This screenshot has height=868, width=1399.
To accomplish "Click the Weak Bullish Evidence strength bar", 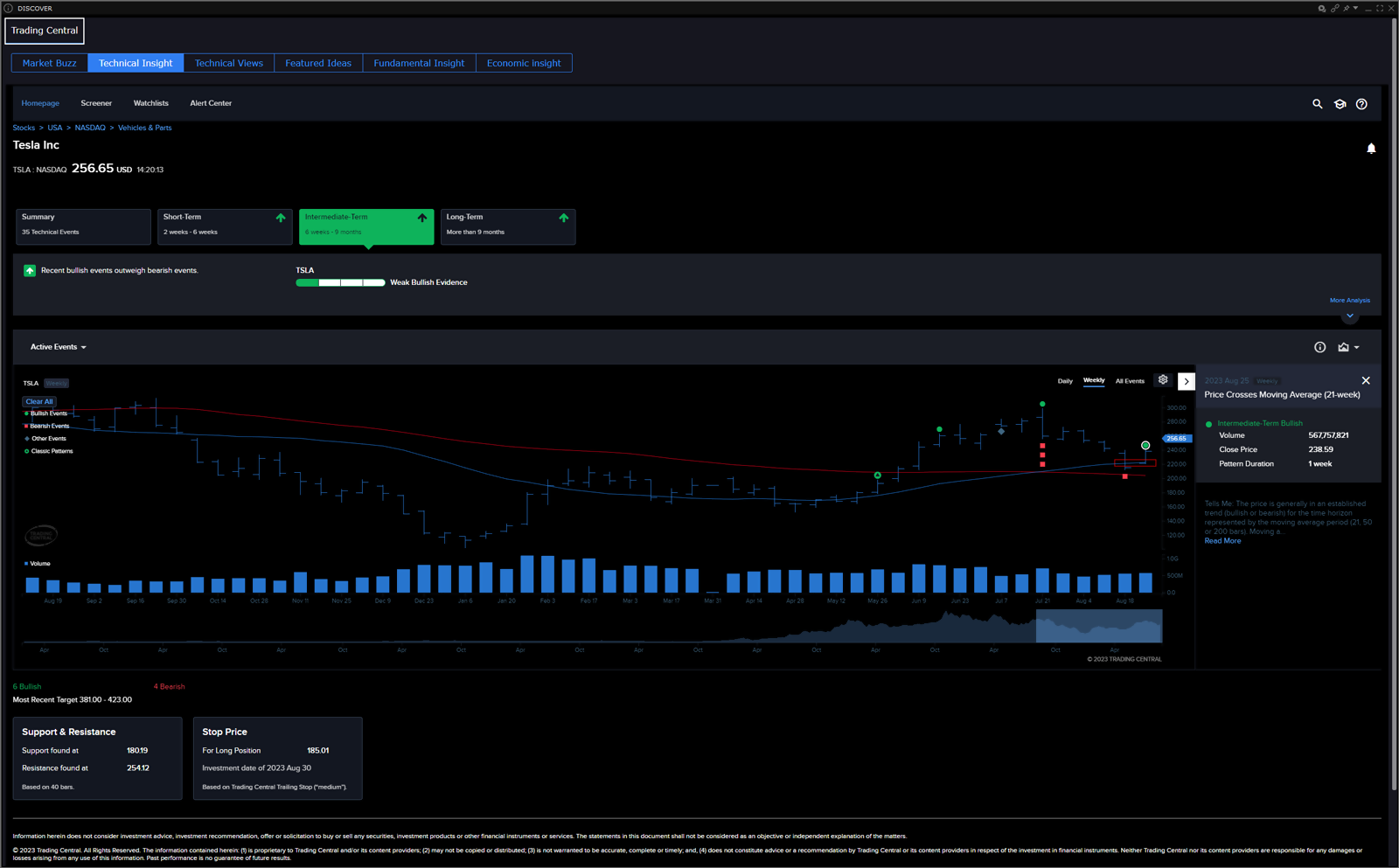I will click(x=340, y=282).
